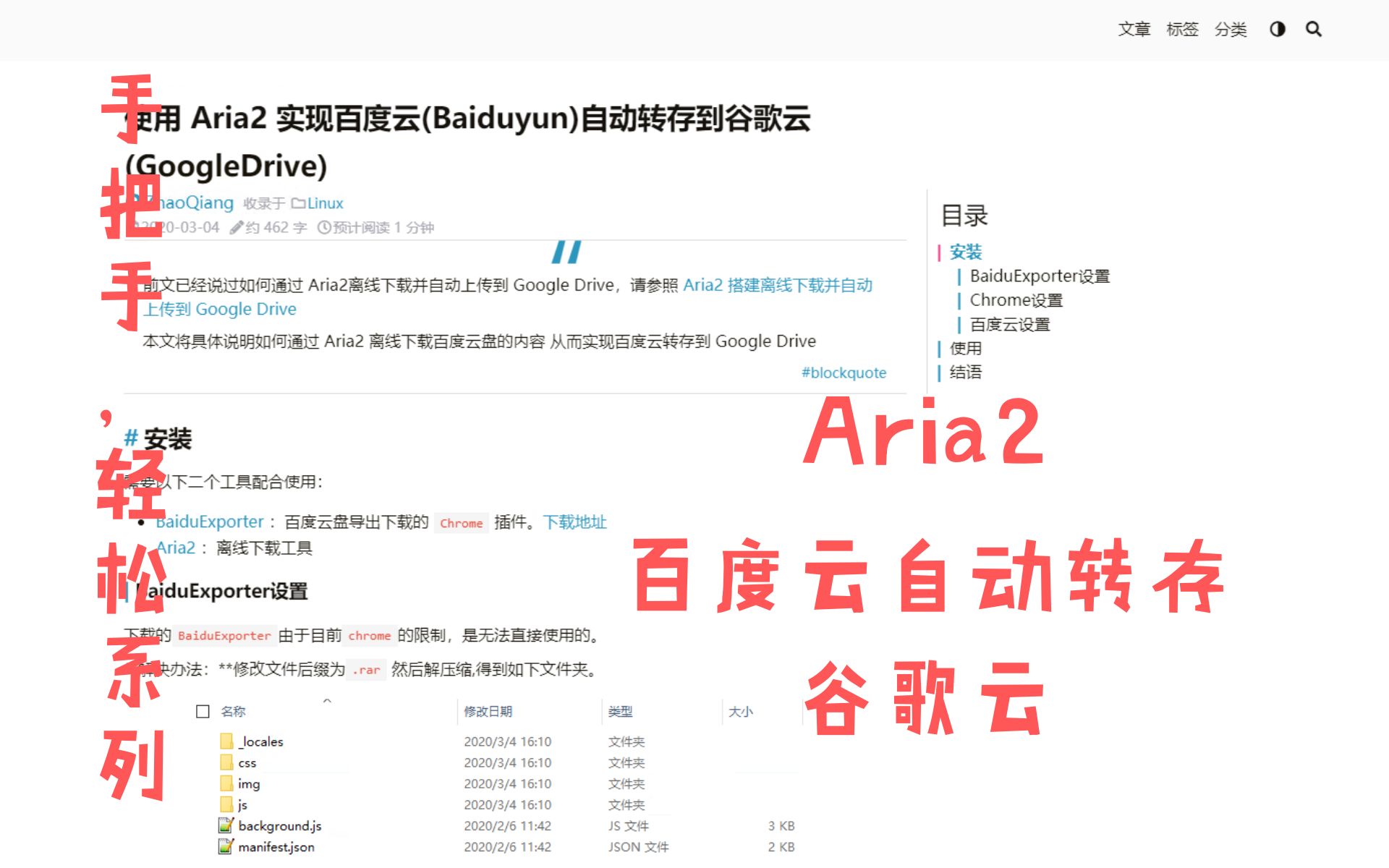Open the search icon in header
This screenshot has width=1389, height=868.
[x=1314, y=29]
